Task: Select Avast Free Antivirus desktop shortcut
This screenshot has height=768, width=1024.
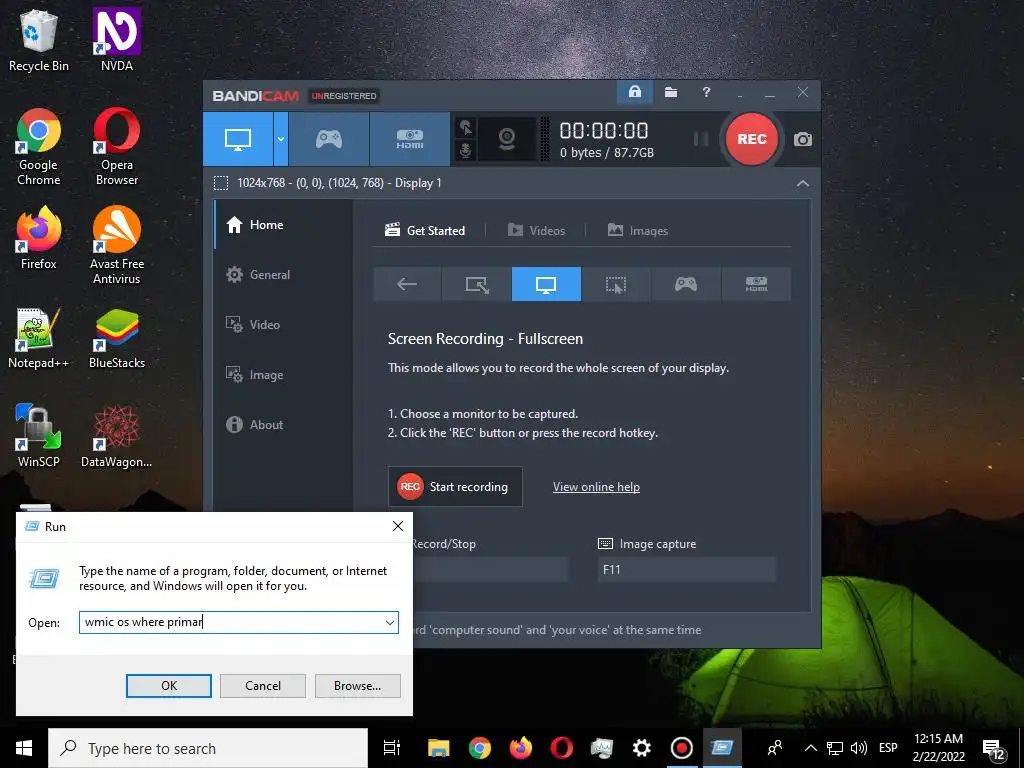Action: (117, 246)
